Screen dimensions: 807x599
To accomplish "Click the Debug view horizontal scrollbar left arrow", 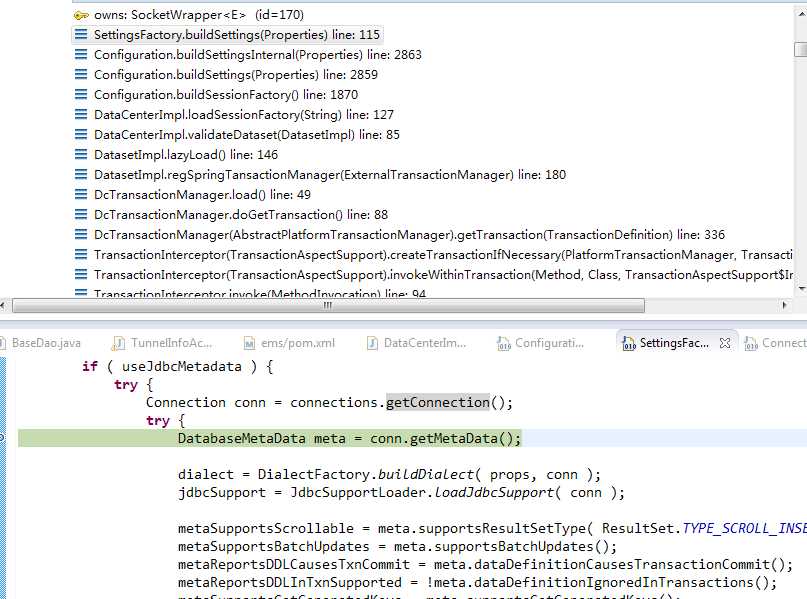I will (3, 306).
